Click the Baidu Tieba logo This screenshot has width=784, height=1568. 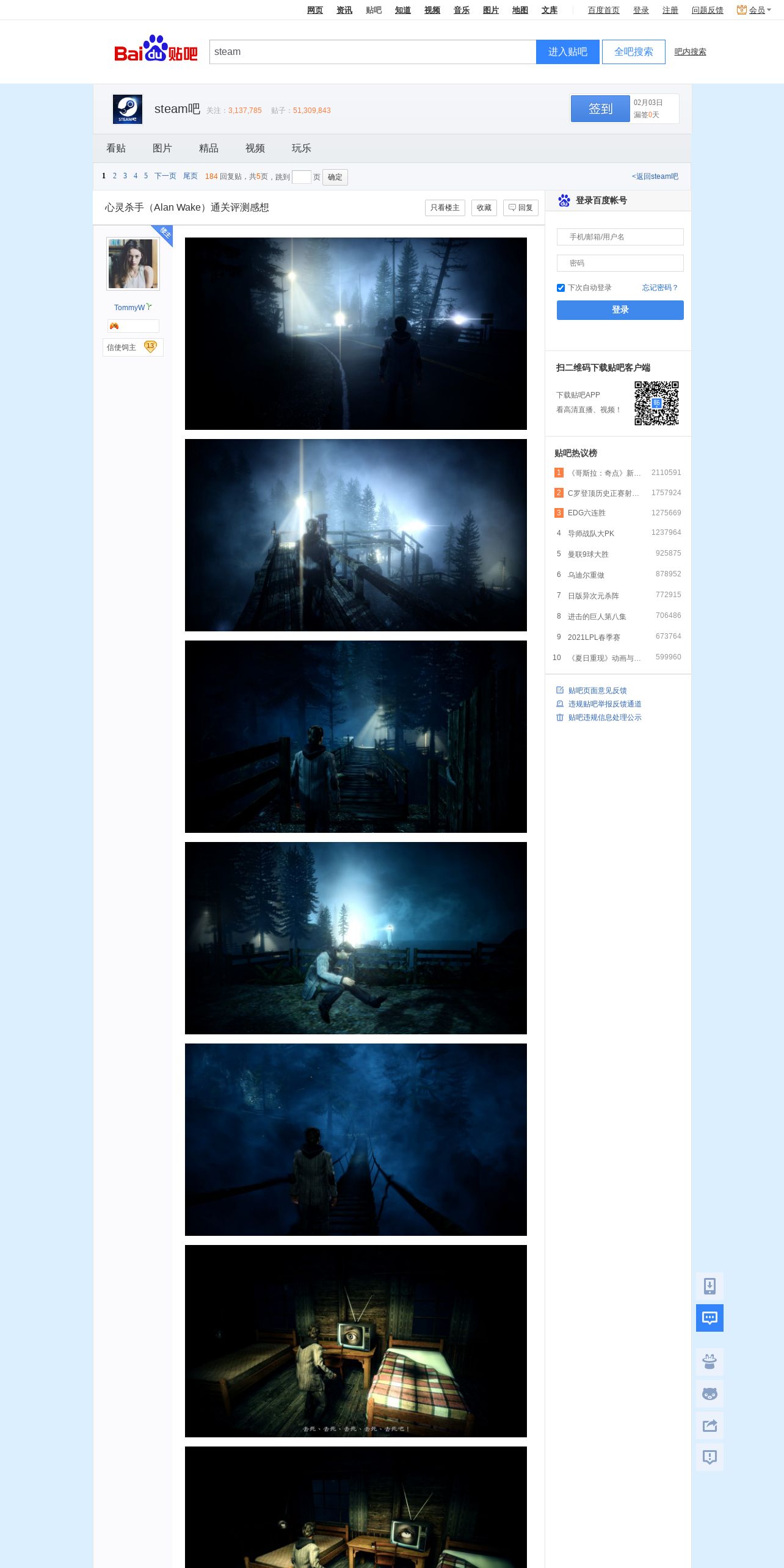tap(156, 49)
